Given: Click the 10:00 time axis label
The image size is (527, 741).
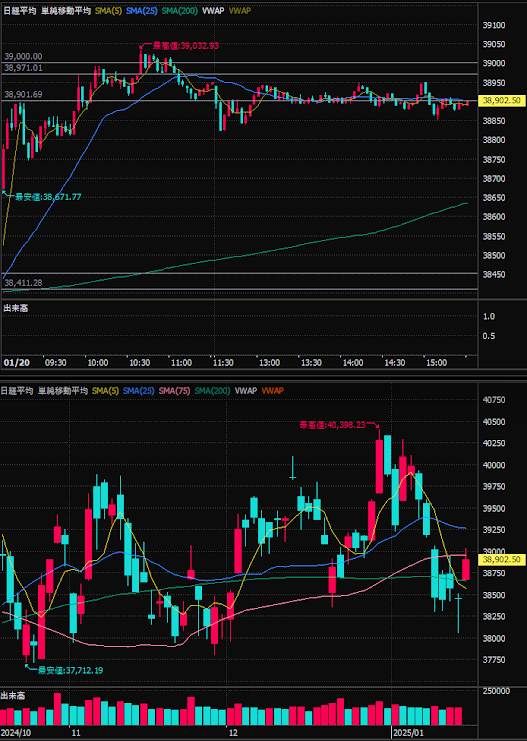Looking at the screenshot, I should coord(98,363).
